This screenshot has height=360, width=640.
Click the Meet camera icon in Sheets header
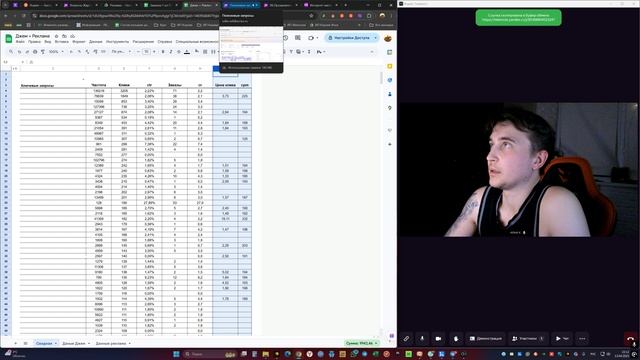[x=311, y=38]
